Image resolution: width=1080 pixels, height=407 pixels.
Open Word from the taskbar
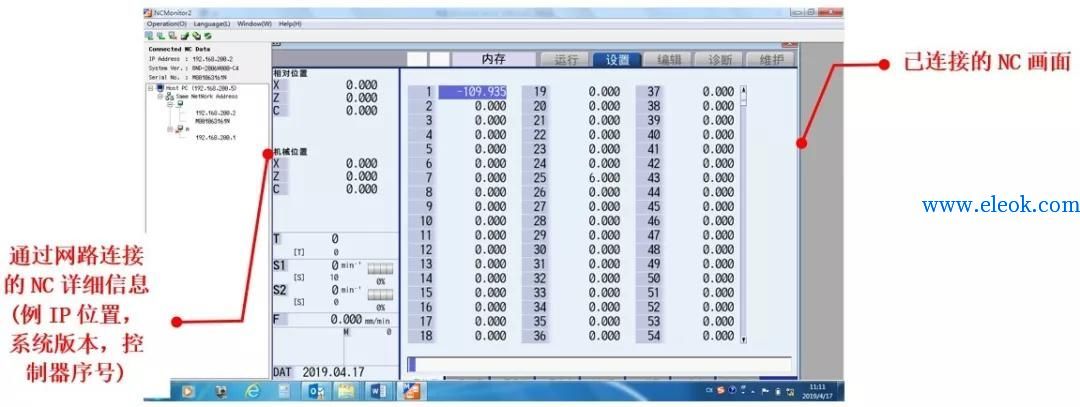(380, 391)
